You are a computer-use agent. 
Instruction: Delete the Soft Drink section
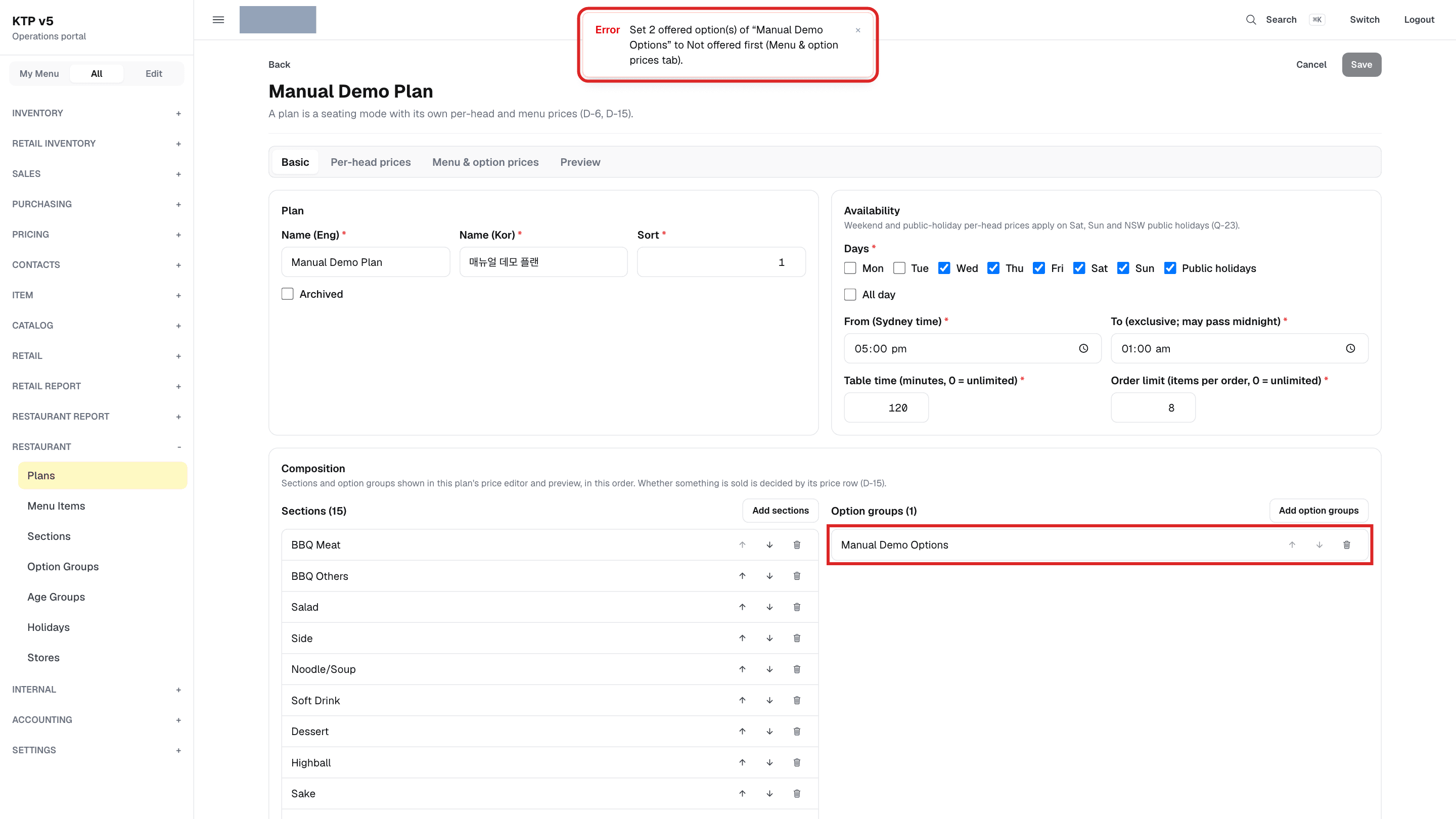pos(796,700)
